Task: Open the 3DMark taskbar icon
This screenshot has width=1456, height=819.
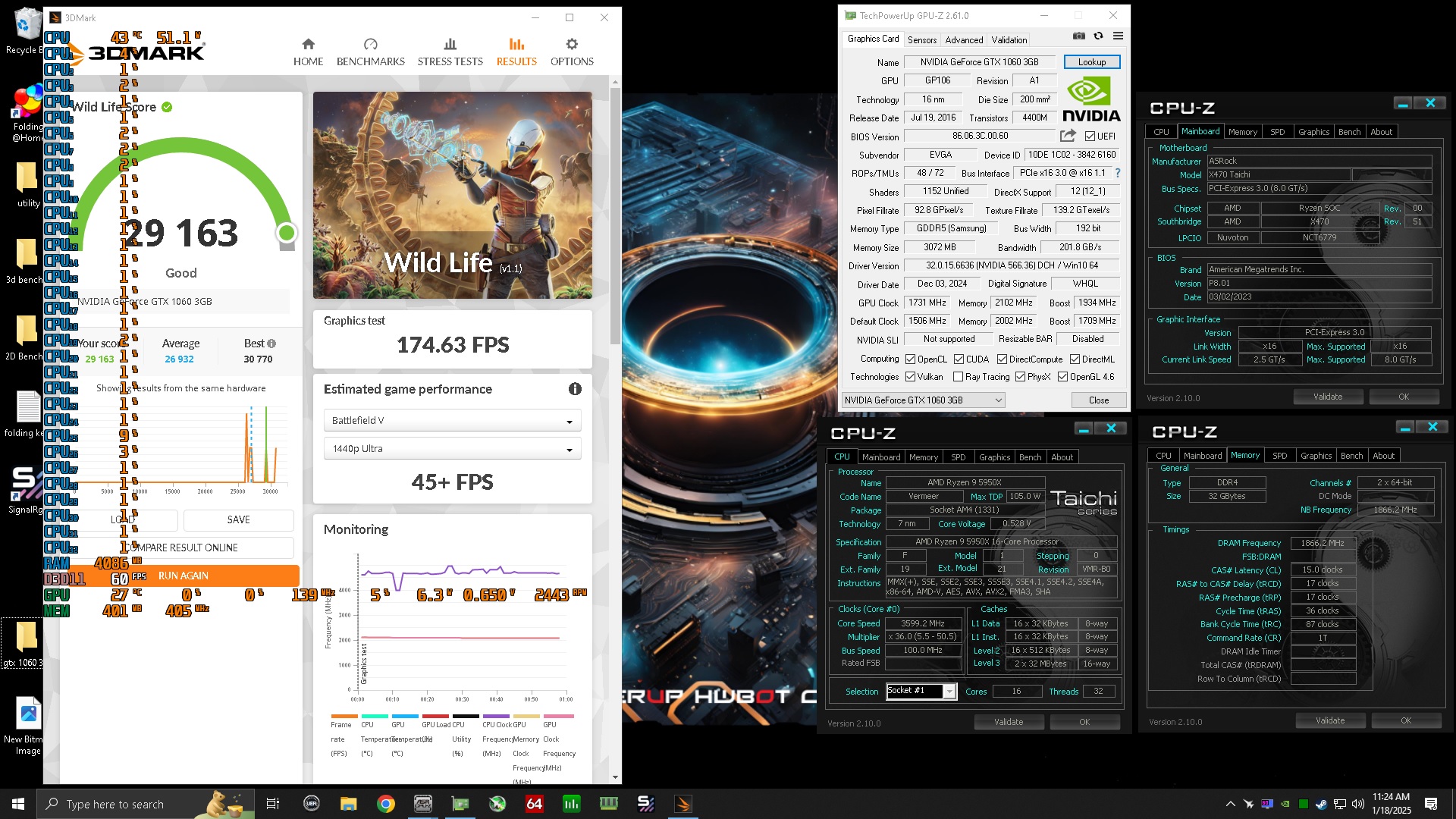Action: (682, 804)
